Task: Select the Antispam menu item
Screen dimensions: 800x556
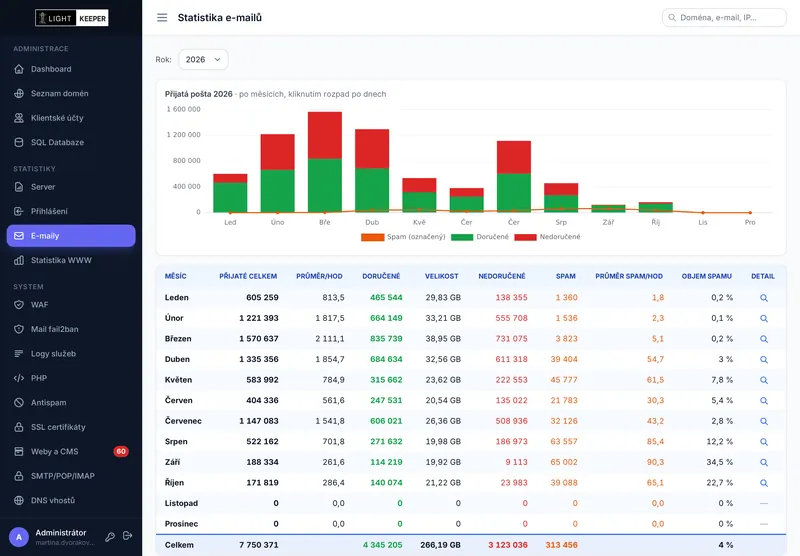Action: 71,402
